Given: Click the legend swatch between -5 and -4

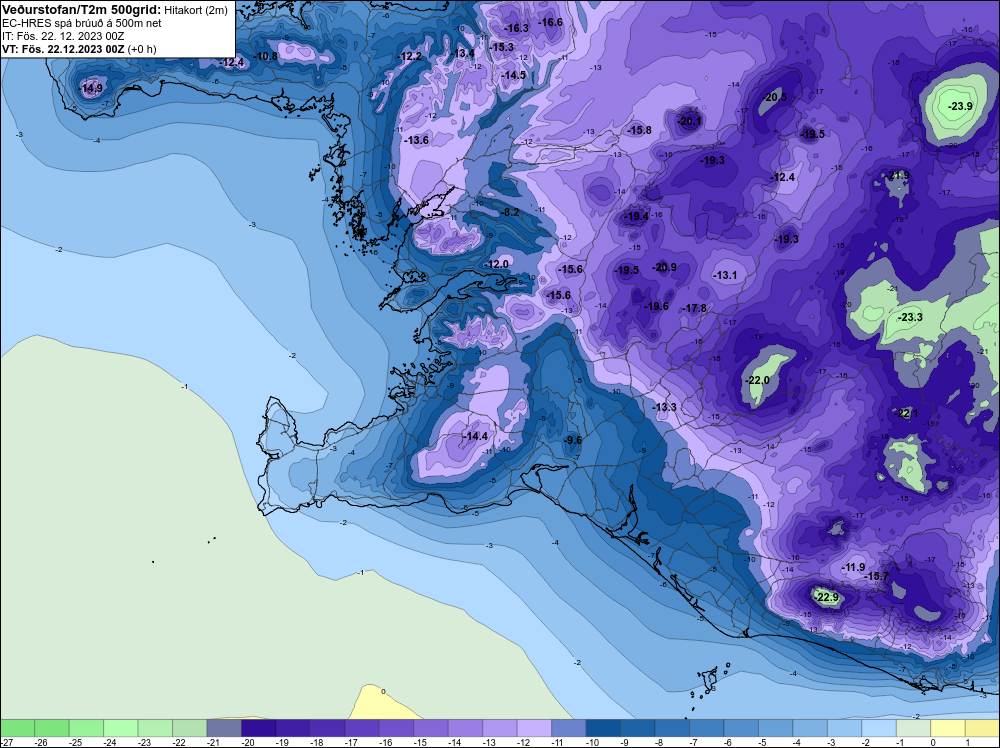Looking at the screenshot, I should 775,728.
